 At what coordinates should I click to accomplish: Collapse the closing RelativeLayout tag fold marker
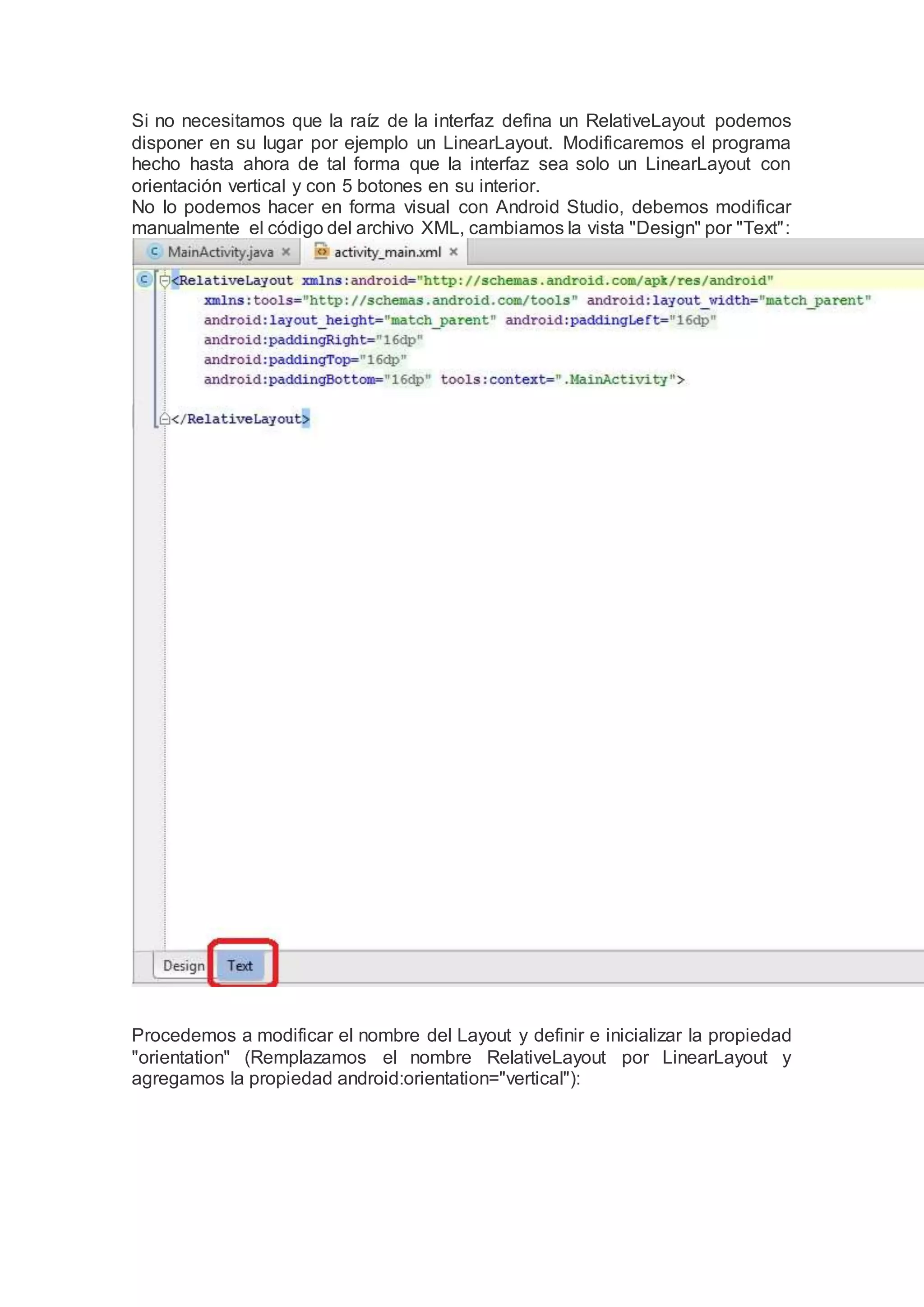[164, 419]
